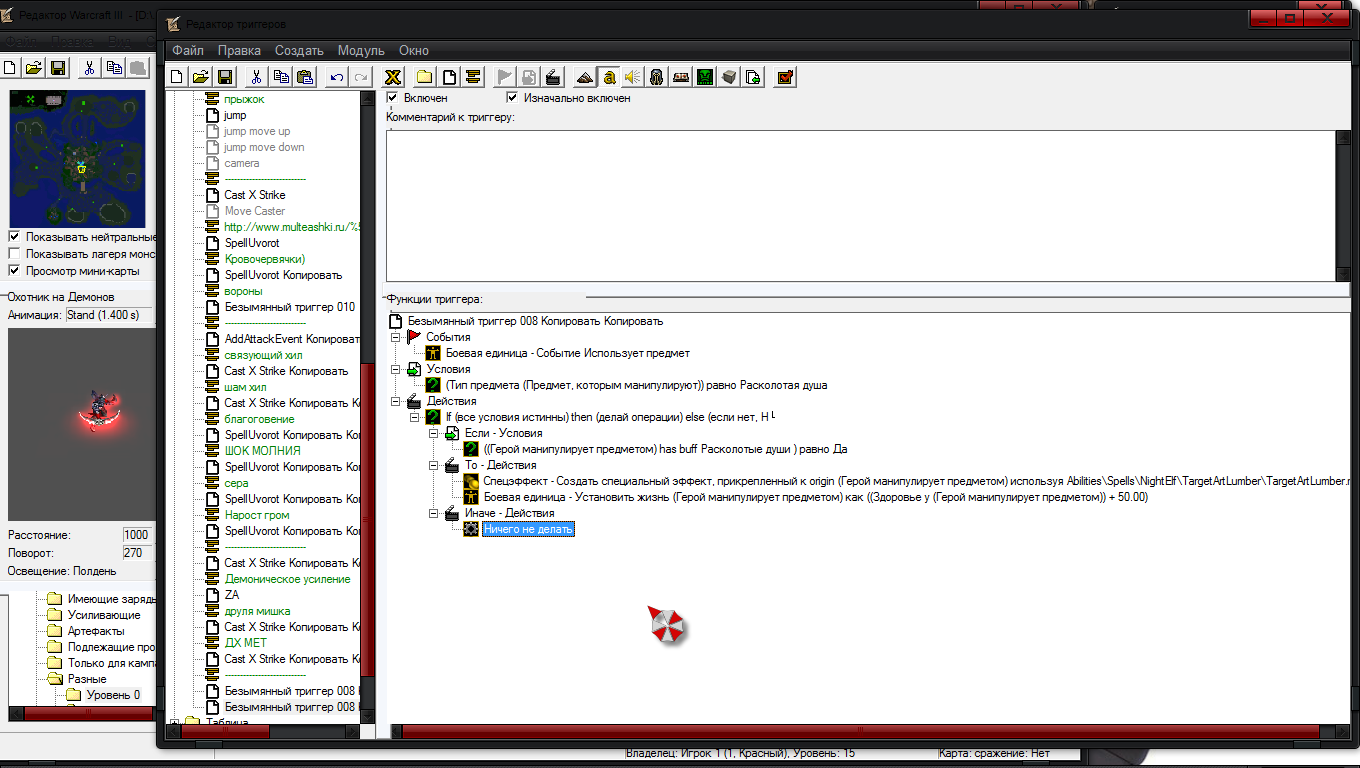Click the Variables (X) toolbar icon

coord(394,77)
